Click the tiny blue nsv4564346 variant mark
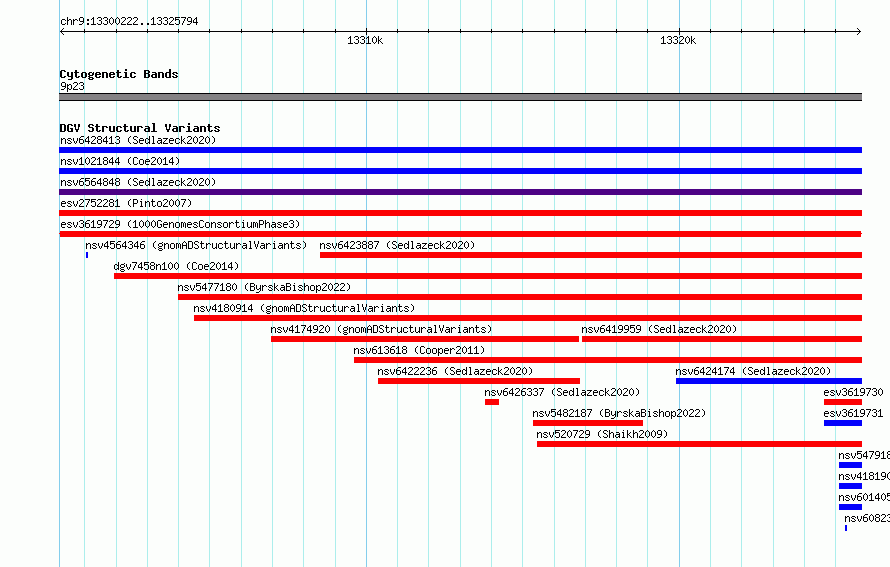 87,255
